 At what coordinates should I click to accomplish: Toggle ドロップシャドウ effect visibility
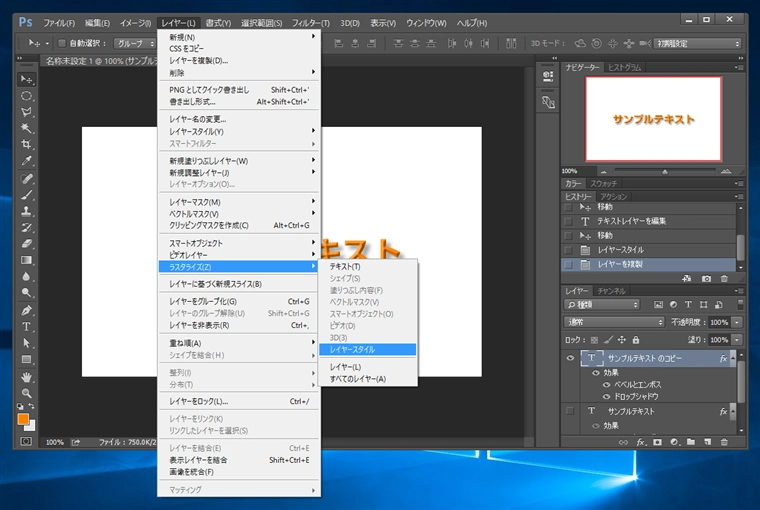tap(606, 397)
